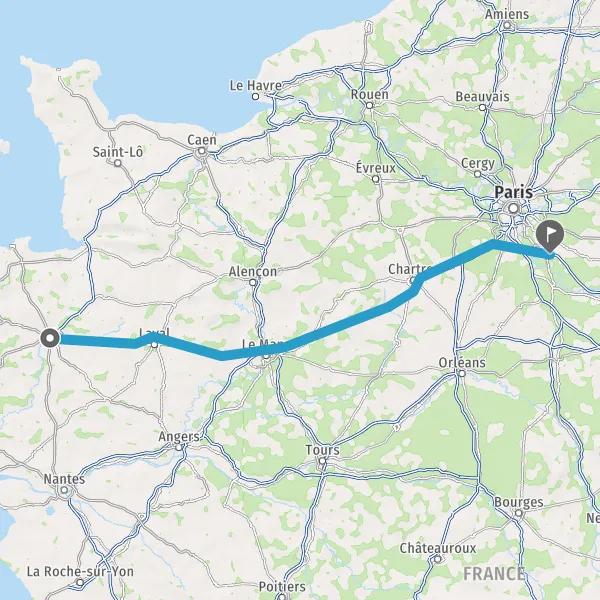Screen dimensions: 600x600
Task: Click the Tours city marker
Action: 323,461
